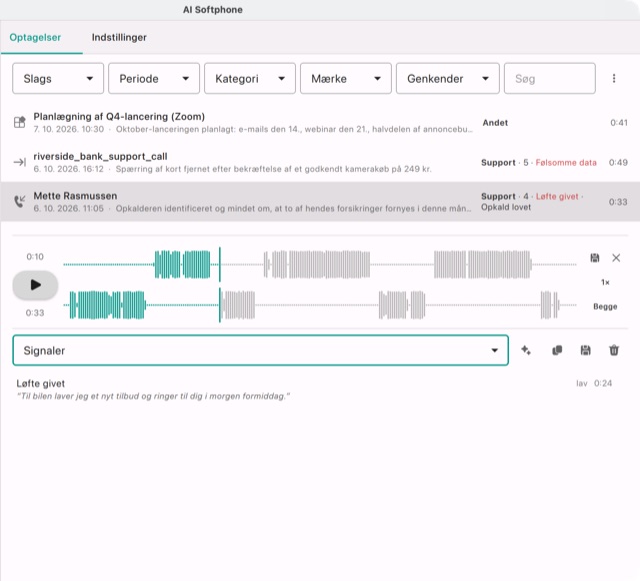Open the riverside_bank_support_call recording

coord(320,162)
